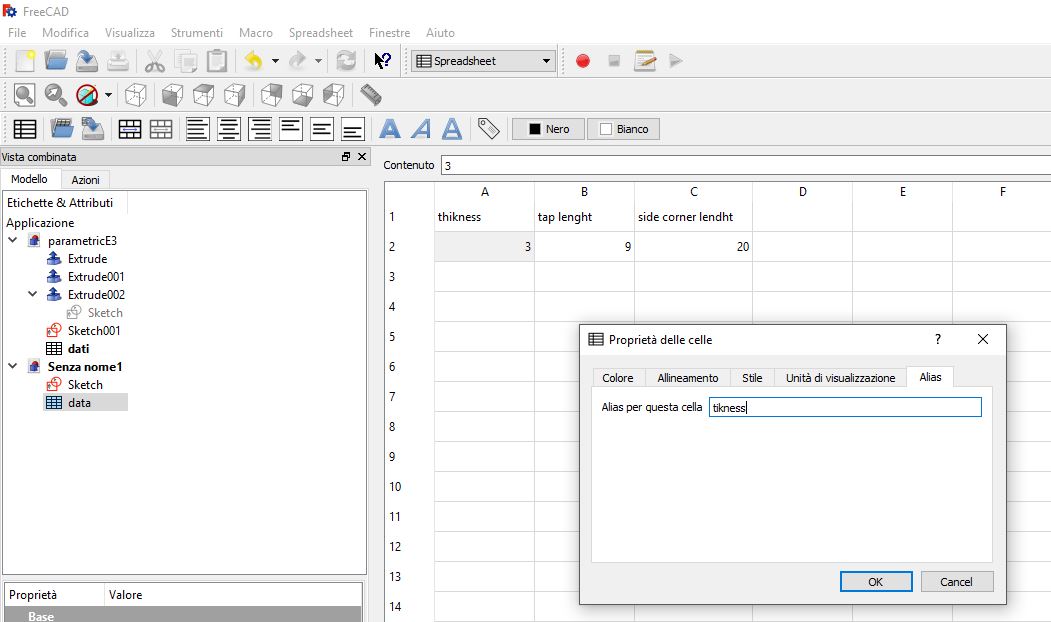Save the document using toolbar icon
The height and width of the screenshot is (622, 1051).
(x=86, y=61)
